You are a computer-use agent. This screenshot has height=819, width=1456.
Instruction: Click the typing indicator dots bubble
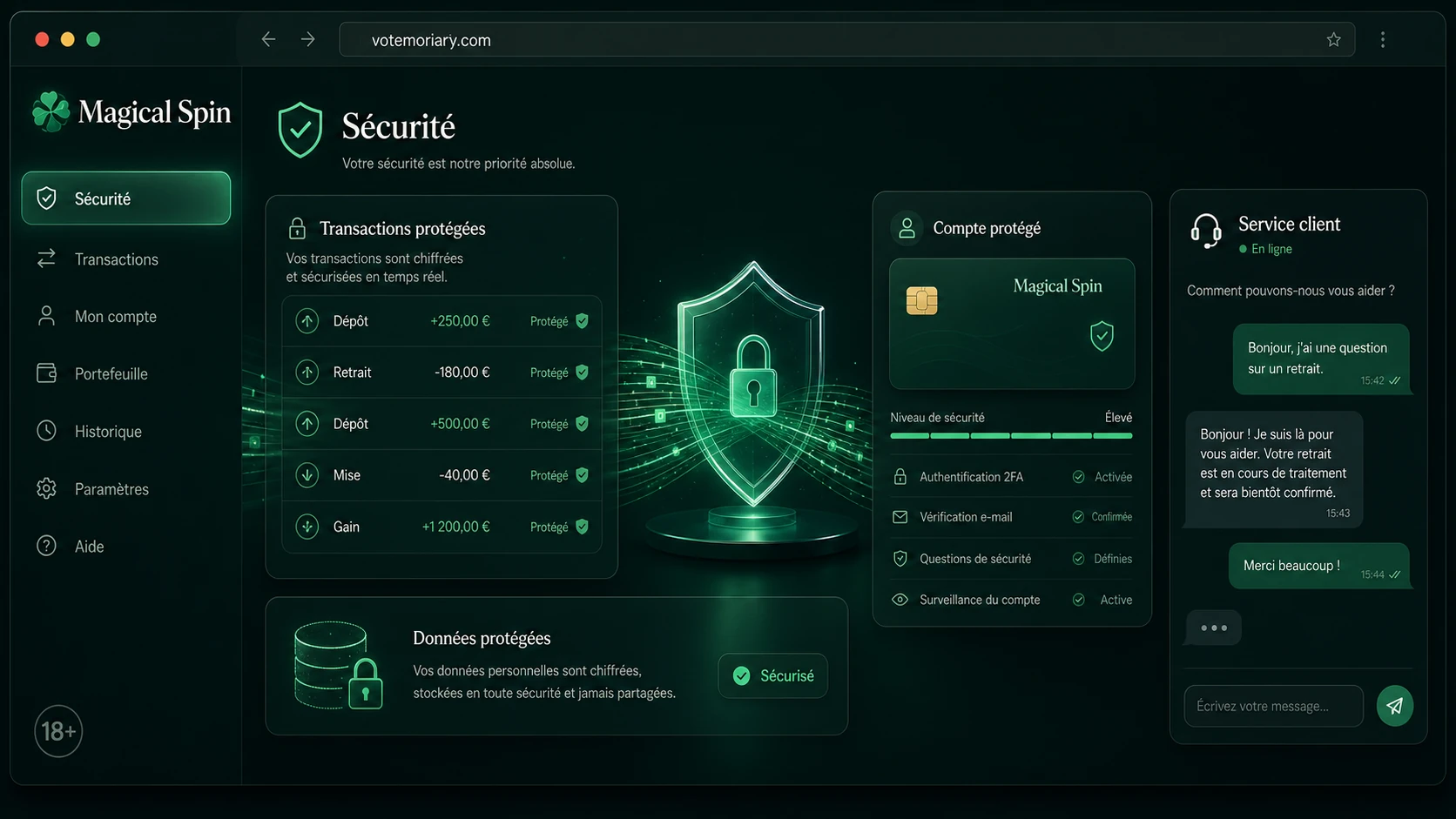1214,628
